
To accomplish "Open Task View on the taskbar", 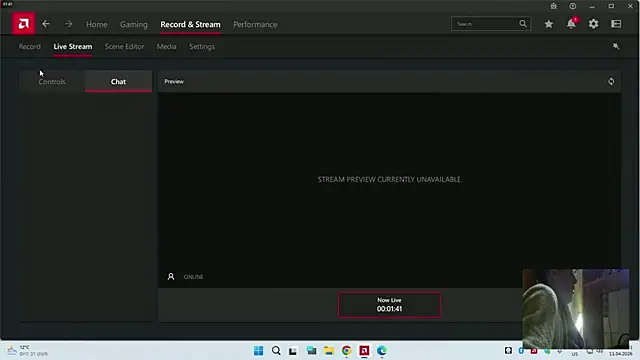I will (x=293, y=351).
